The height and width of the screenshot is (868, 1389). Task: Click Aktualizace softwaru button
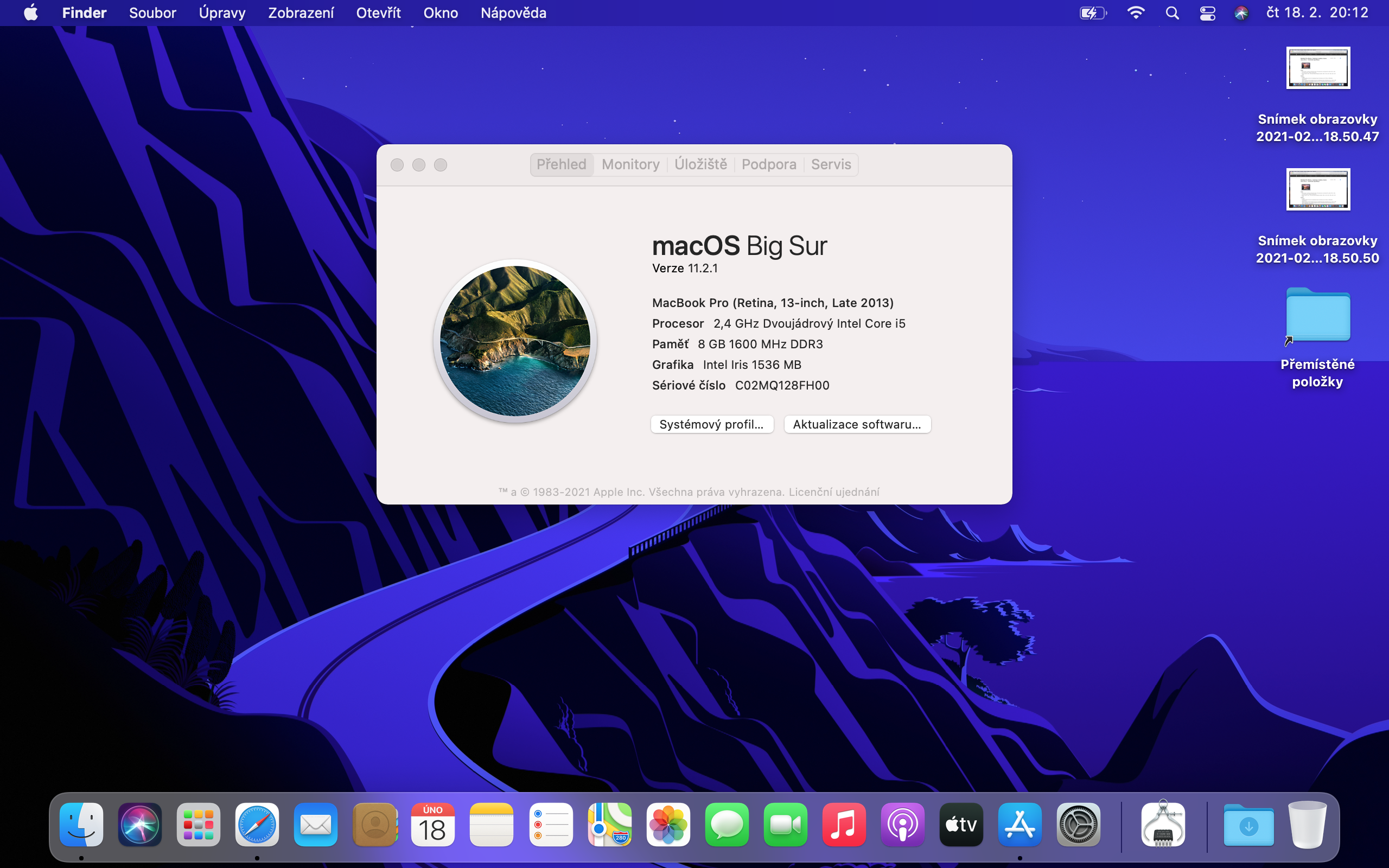[x=857, y=424]
